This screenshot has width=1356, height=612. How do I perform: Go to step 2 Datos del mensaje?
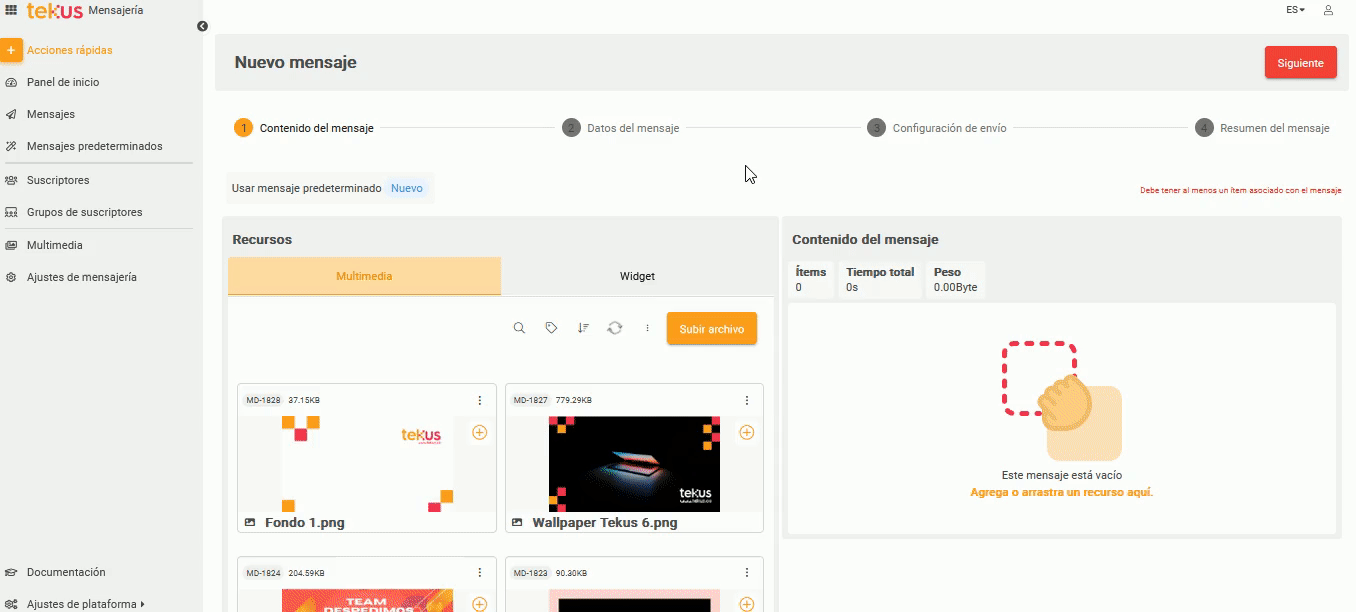(x=621, y=128)
